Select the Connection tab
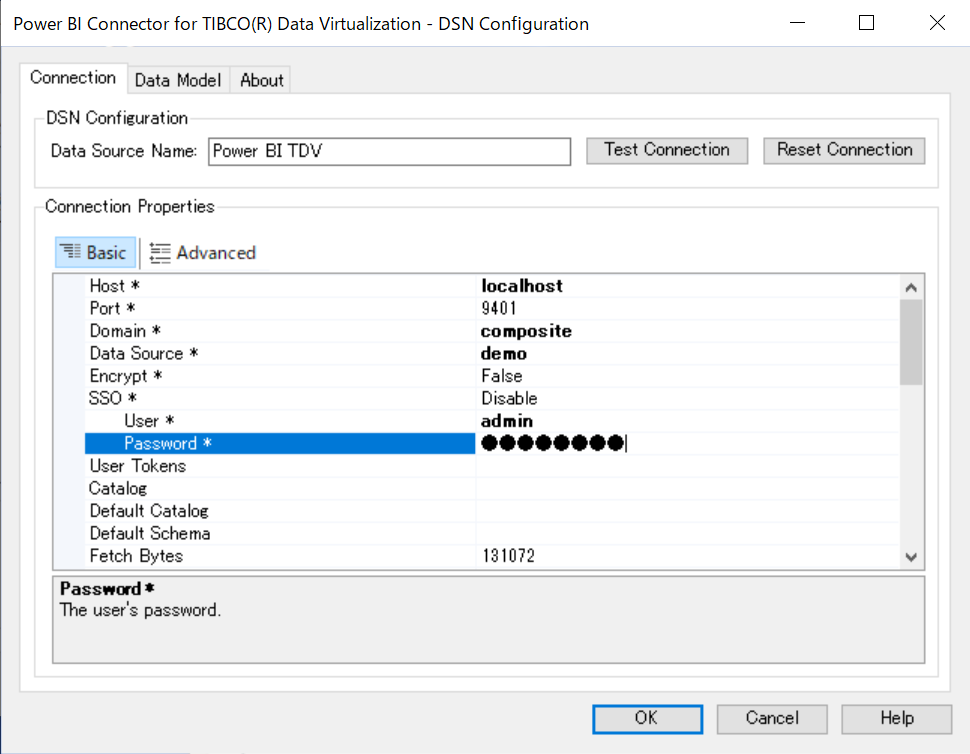Screen dimensions: 970x754 tap(73, 78)
